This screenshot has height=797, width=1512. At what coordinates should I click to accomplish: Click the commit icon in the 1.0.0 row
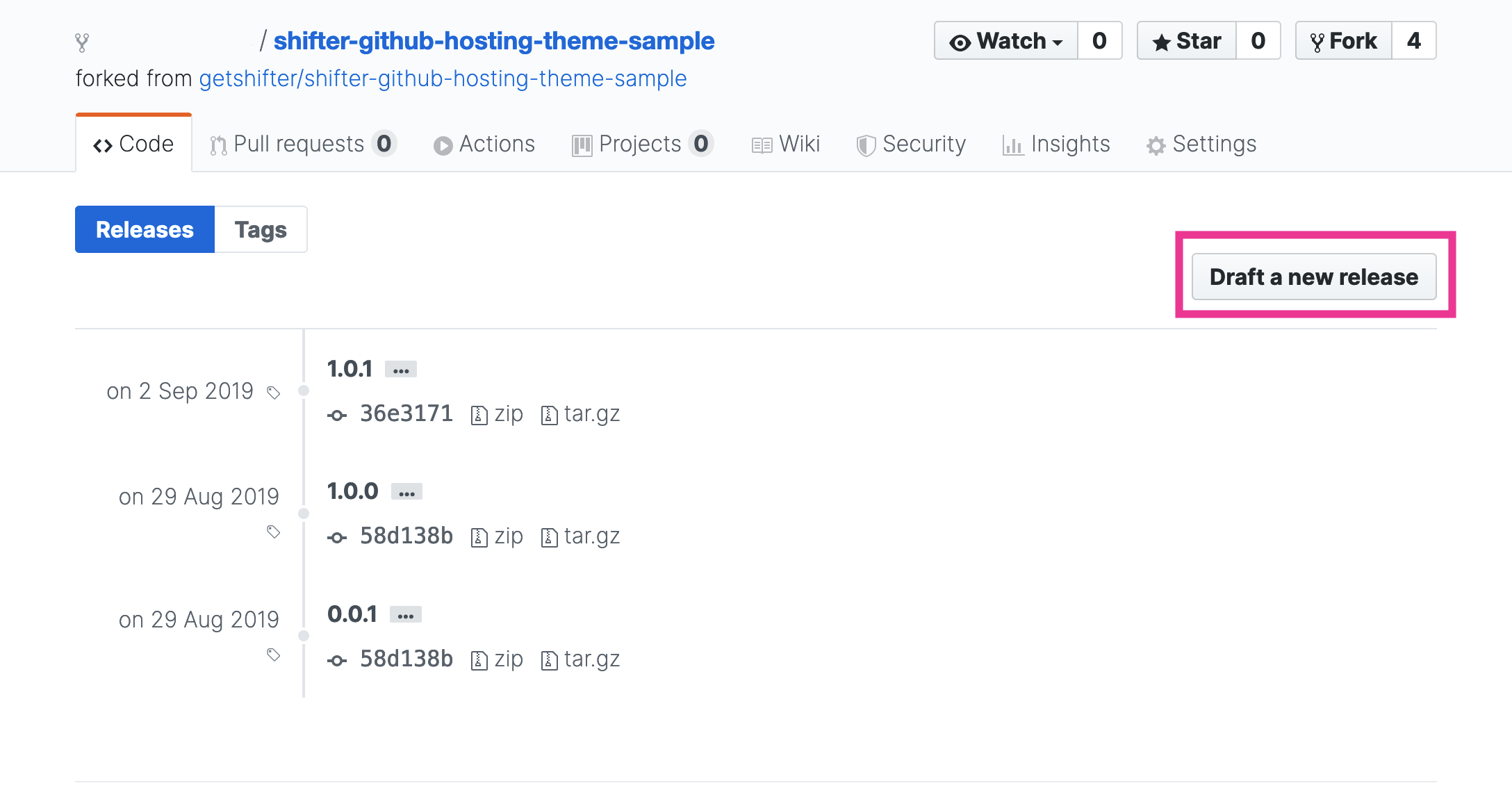tap(337, 538)
